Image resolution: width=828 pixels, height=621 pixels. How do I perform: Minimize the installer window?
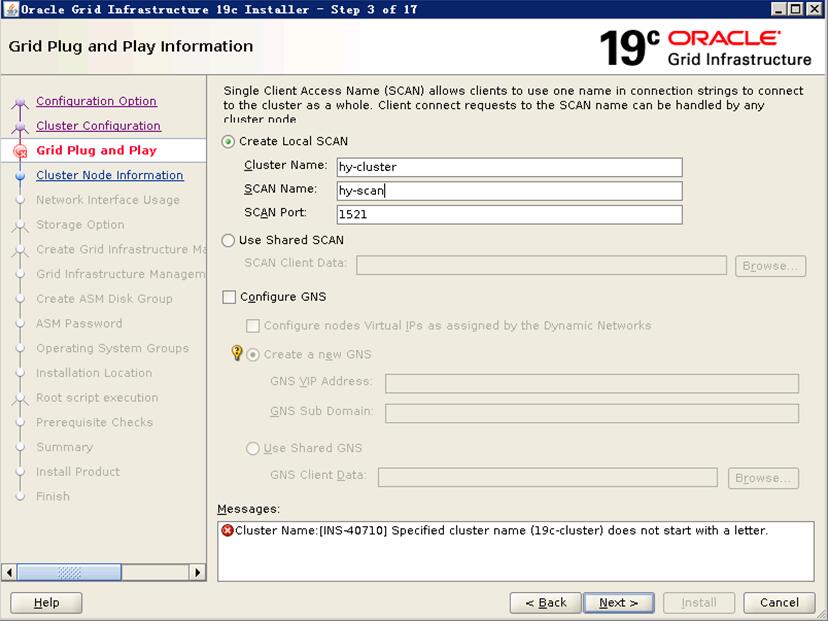(778, 9)
